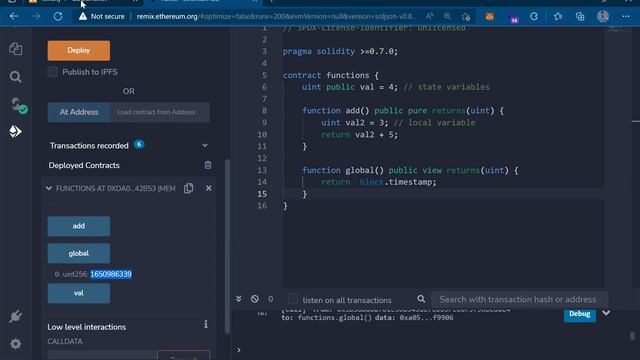640x360 pixels.
Task: Click the 'function add()' code line
Action: pos(403,111)
